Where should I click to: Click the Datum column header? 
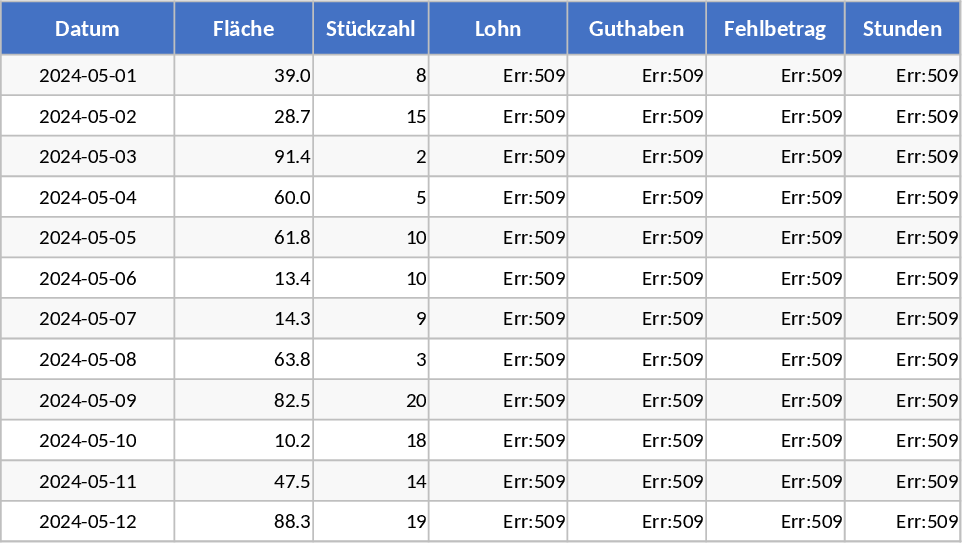click(x=87, y=28)
